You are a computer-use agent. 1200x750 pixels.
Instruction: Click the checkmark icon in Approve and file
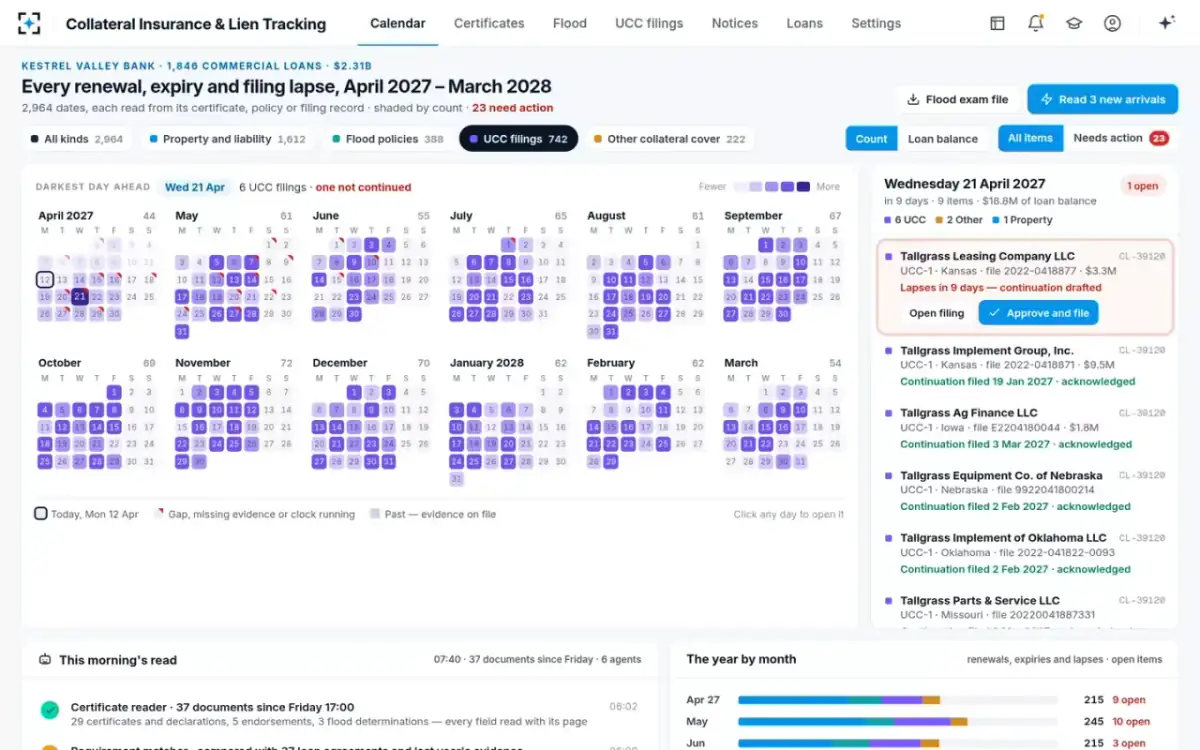pos(994,313)
